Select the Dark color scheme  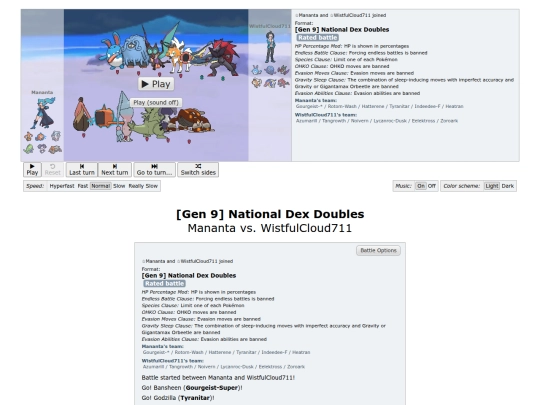click(x=508, y=186)
